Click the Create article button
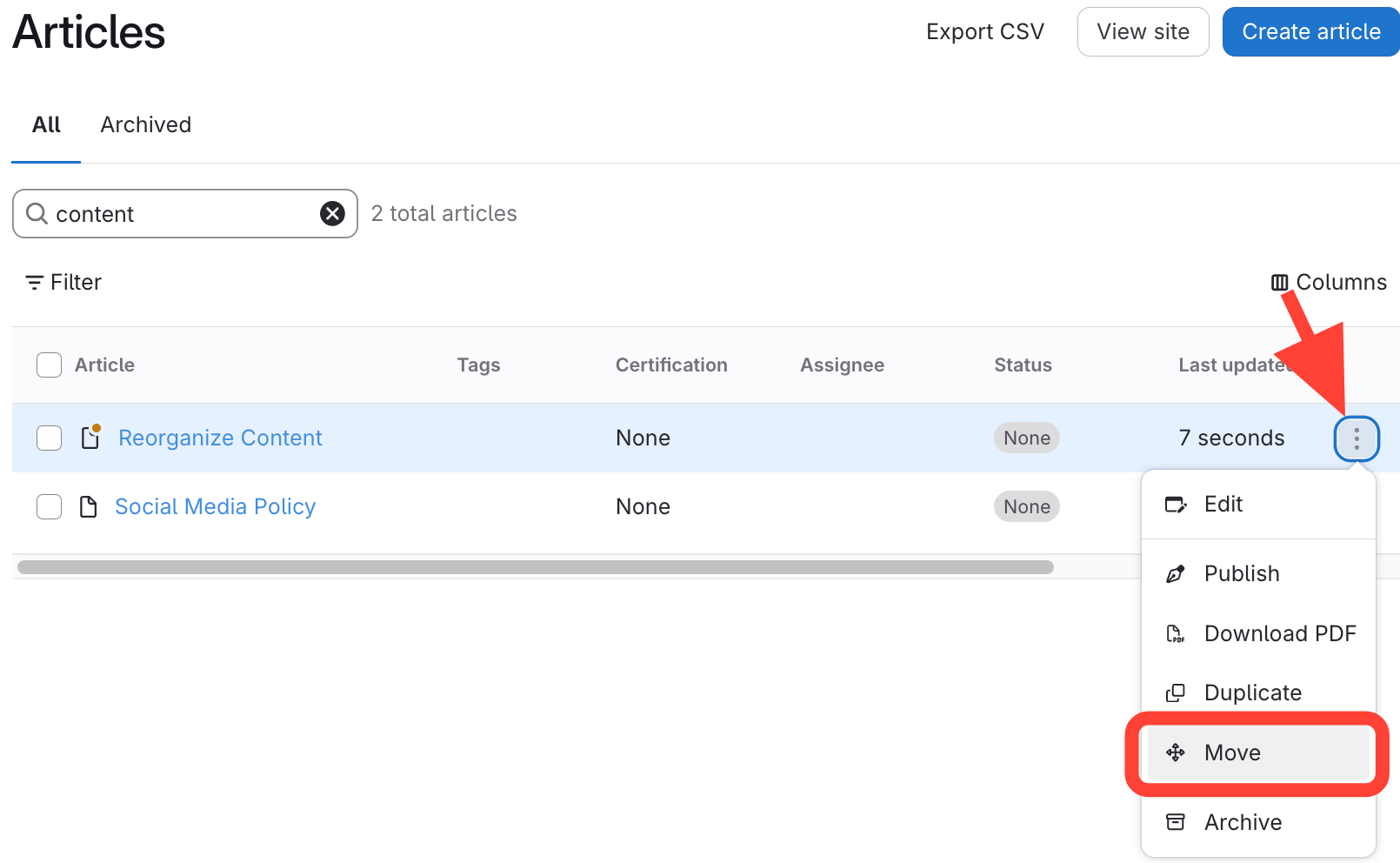The height and width of the screenshot is (863, 1400). pos(1310,32)
